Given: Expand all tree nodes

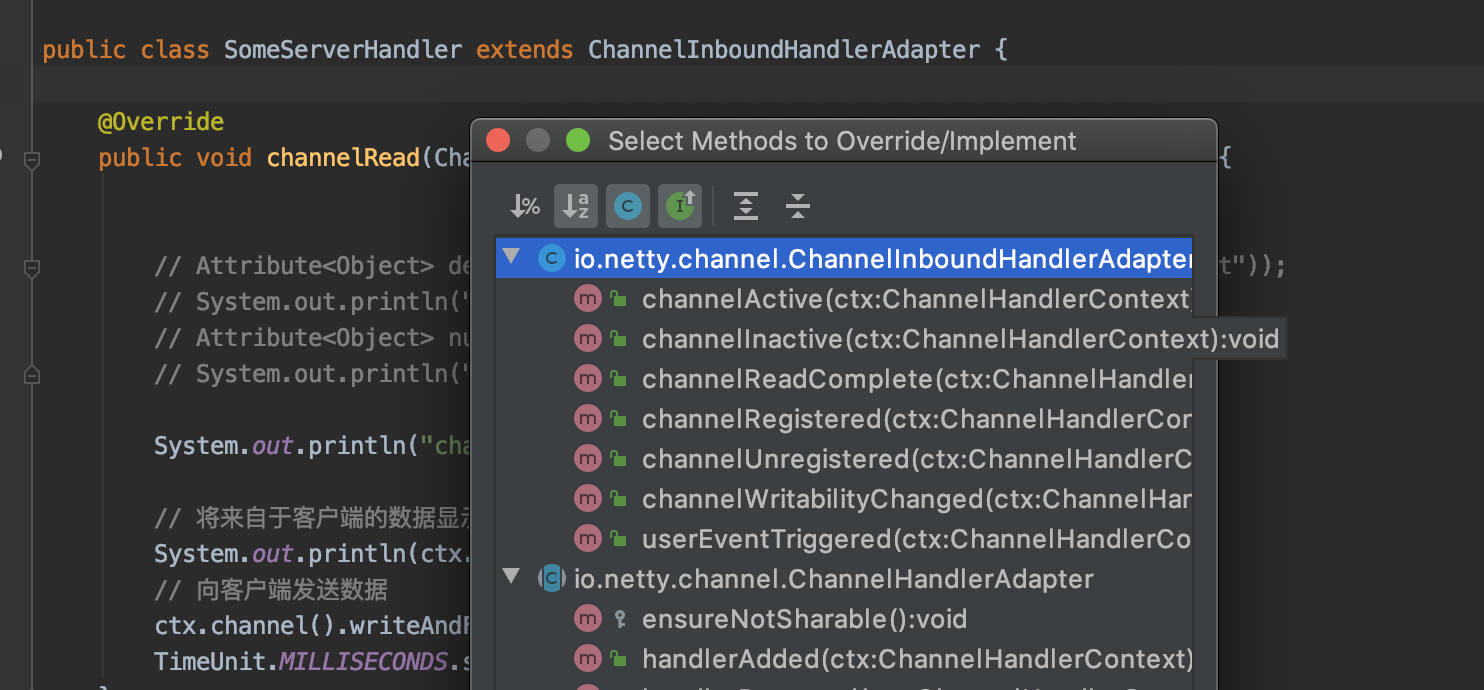Looking at the screenshot, I should pos(746,206).
